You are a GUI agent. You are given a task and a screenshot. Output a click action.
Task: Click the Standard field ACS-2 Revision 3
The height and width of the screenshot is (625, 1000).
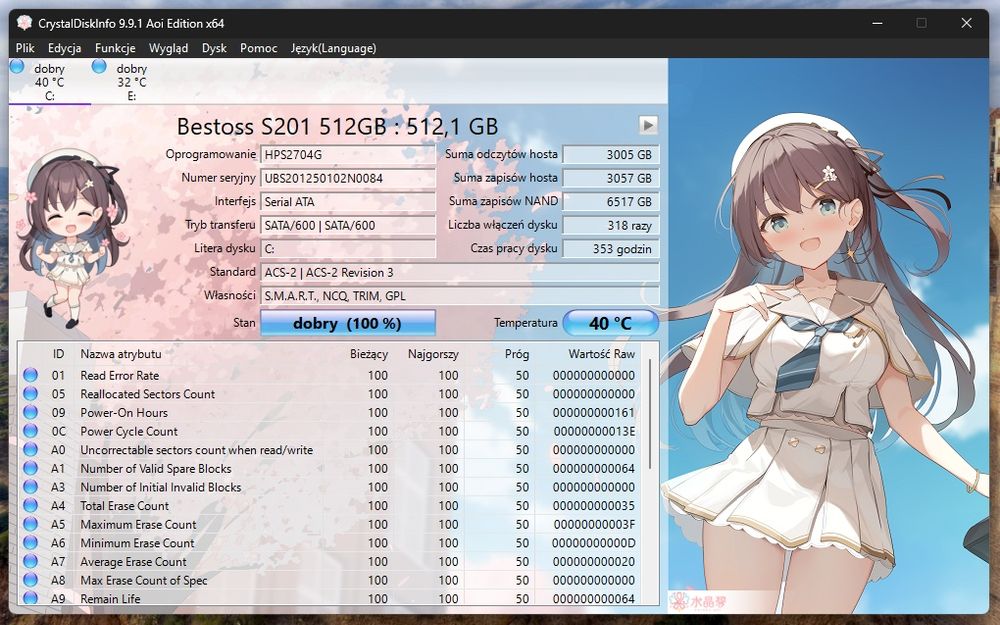[x=459, y=272]
